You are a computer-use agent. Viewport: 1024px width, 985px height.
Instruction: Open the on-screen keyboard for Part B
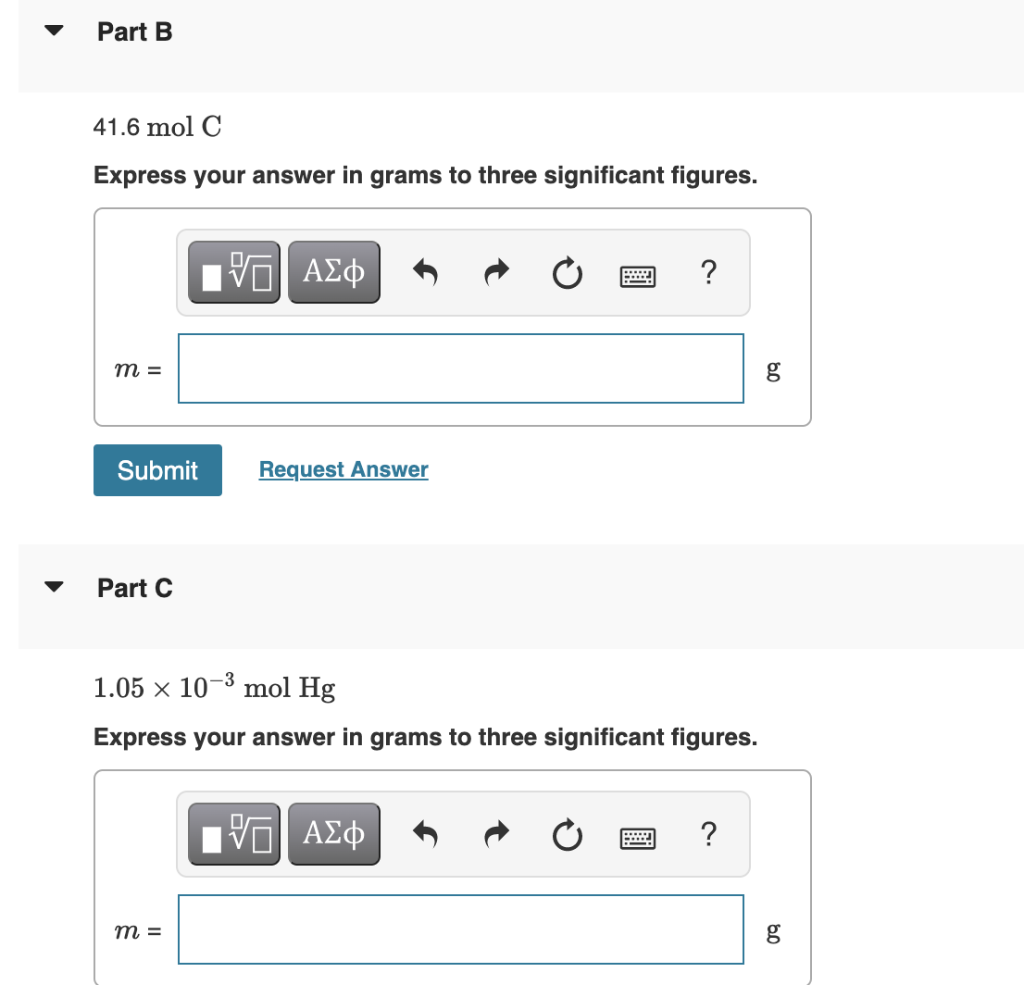(637, 274)
